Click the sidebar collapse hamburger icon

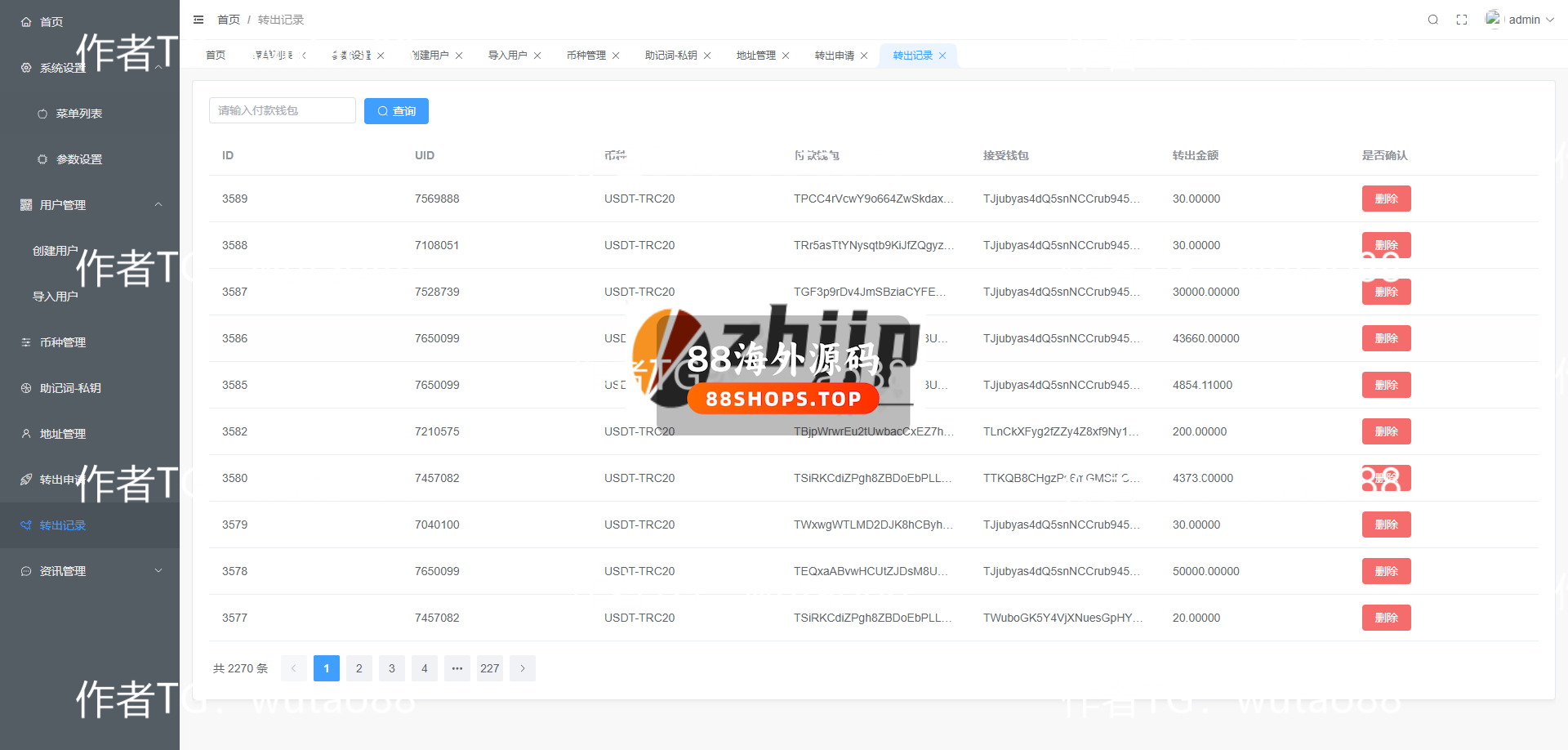198,20
